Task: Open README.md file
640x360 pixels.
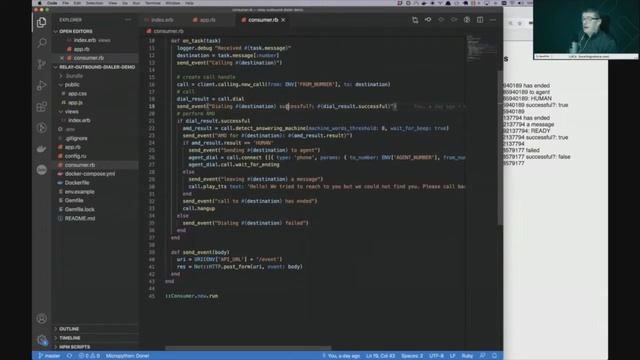Action: 80,218
